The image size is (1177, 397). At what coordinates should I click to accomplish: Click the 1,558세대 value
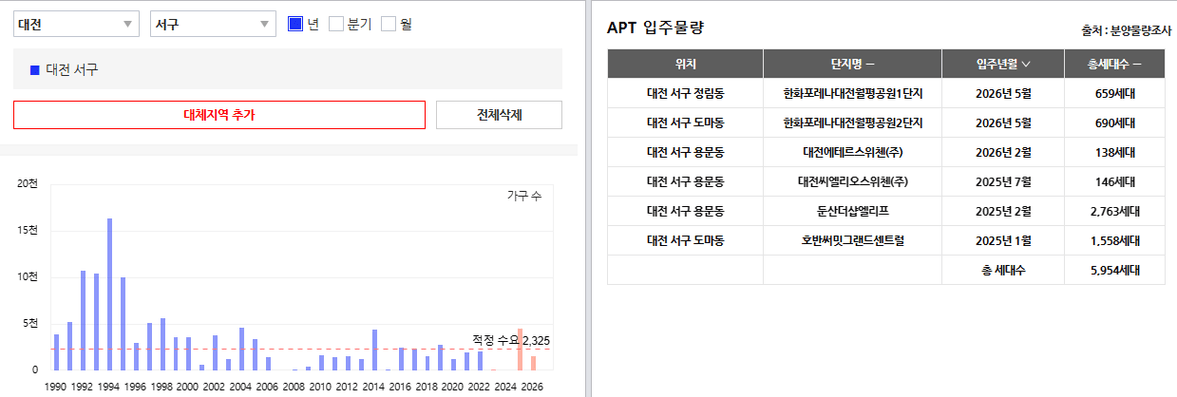(x=1114, y=241)
